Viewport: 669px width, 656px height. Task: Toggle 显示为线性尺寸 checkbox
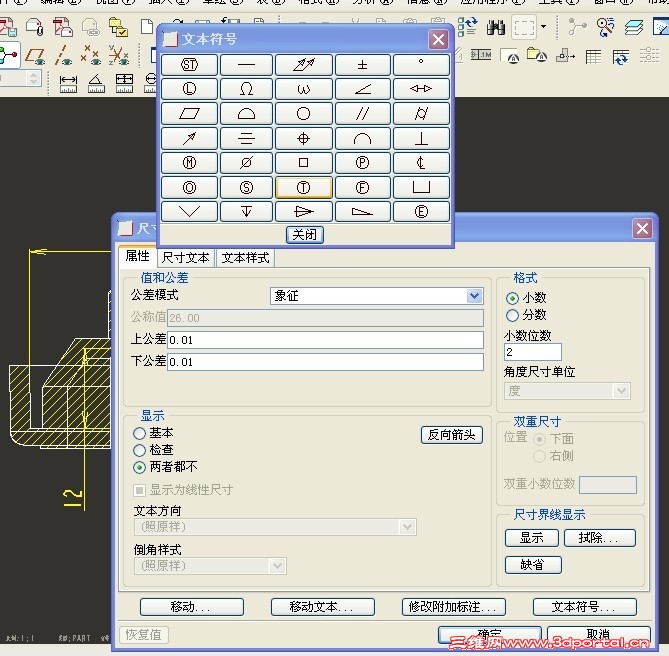(x=139, y=490)
